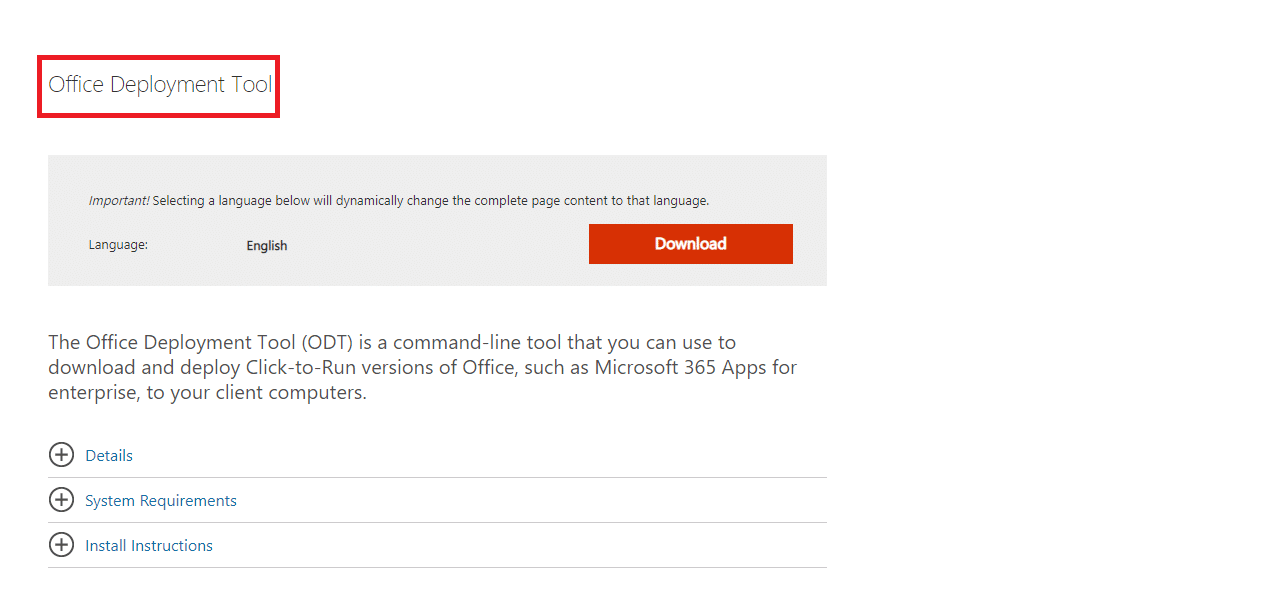The height and width of the screenshot is (613, 1275).
Task: Click the 'Language:' label
Action: point(118,245)
